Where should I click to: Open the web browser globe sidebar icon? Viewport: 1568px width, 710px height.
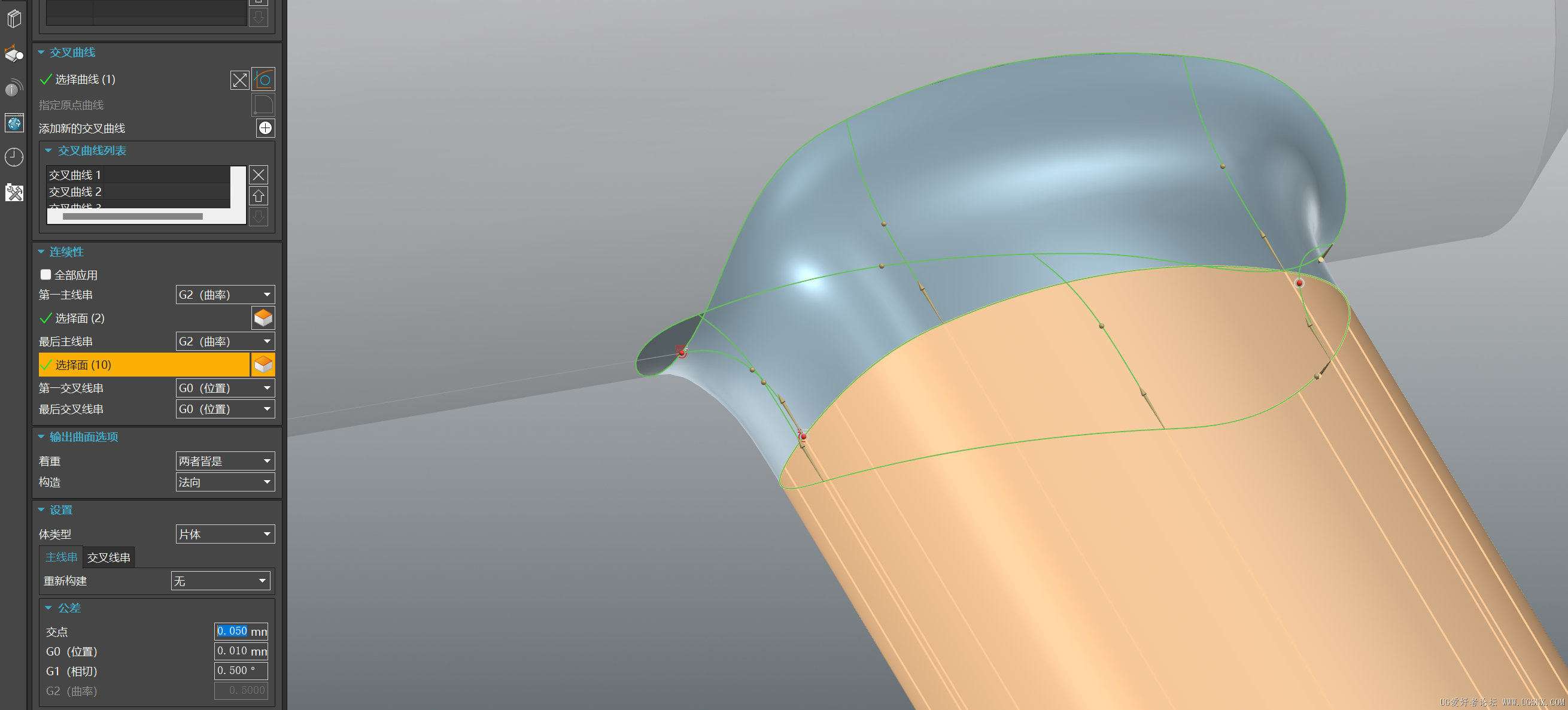tap(14, 123)
